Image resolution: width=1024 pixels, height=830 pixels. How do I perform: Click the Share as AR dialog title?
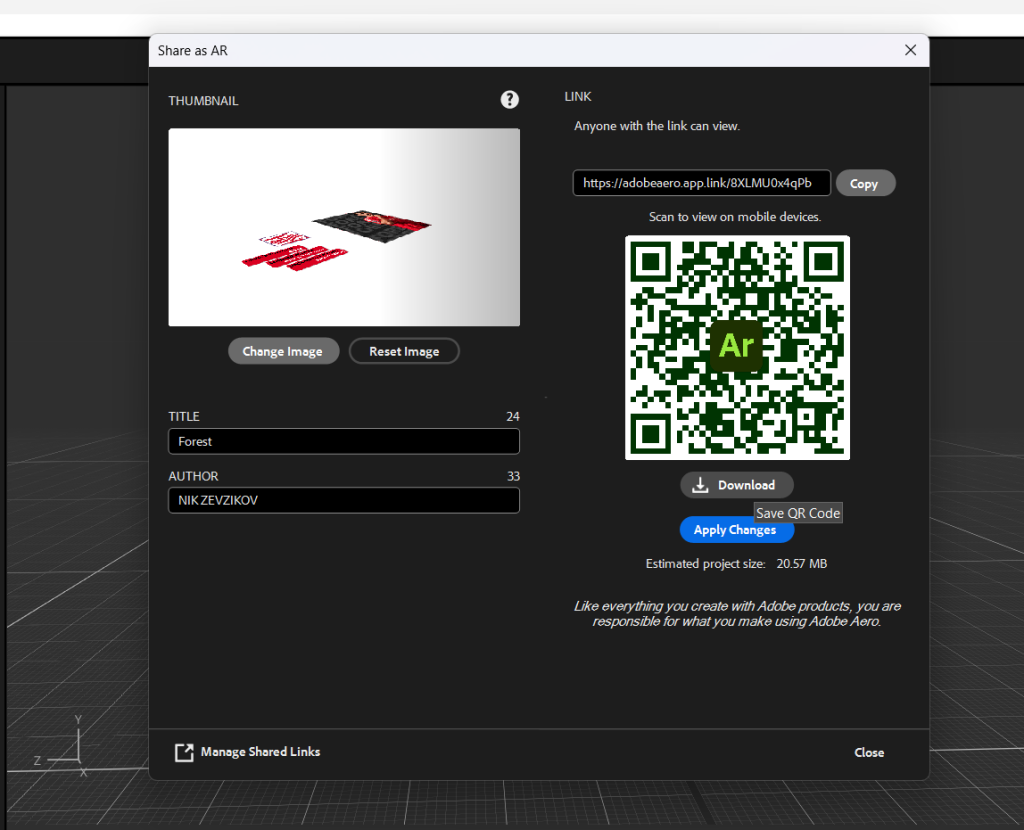pos(193,50)
